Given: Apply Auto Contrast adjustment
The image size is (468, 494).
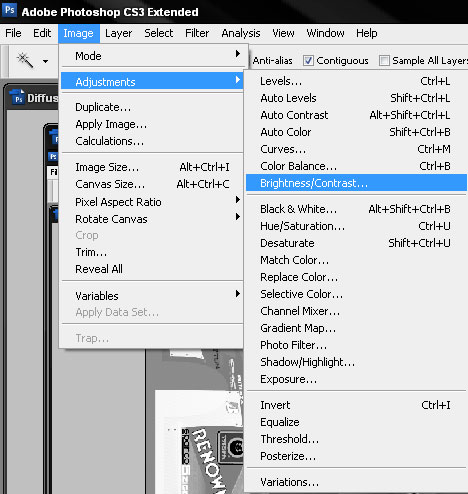Looking at the screenshot, I should coord(356,115).
